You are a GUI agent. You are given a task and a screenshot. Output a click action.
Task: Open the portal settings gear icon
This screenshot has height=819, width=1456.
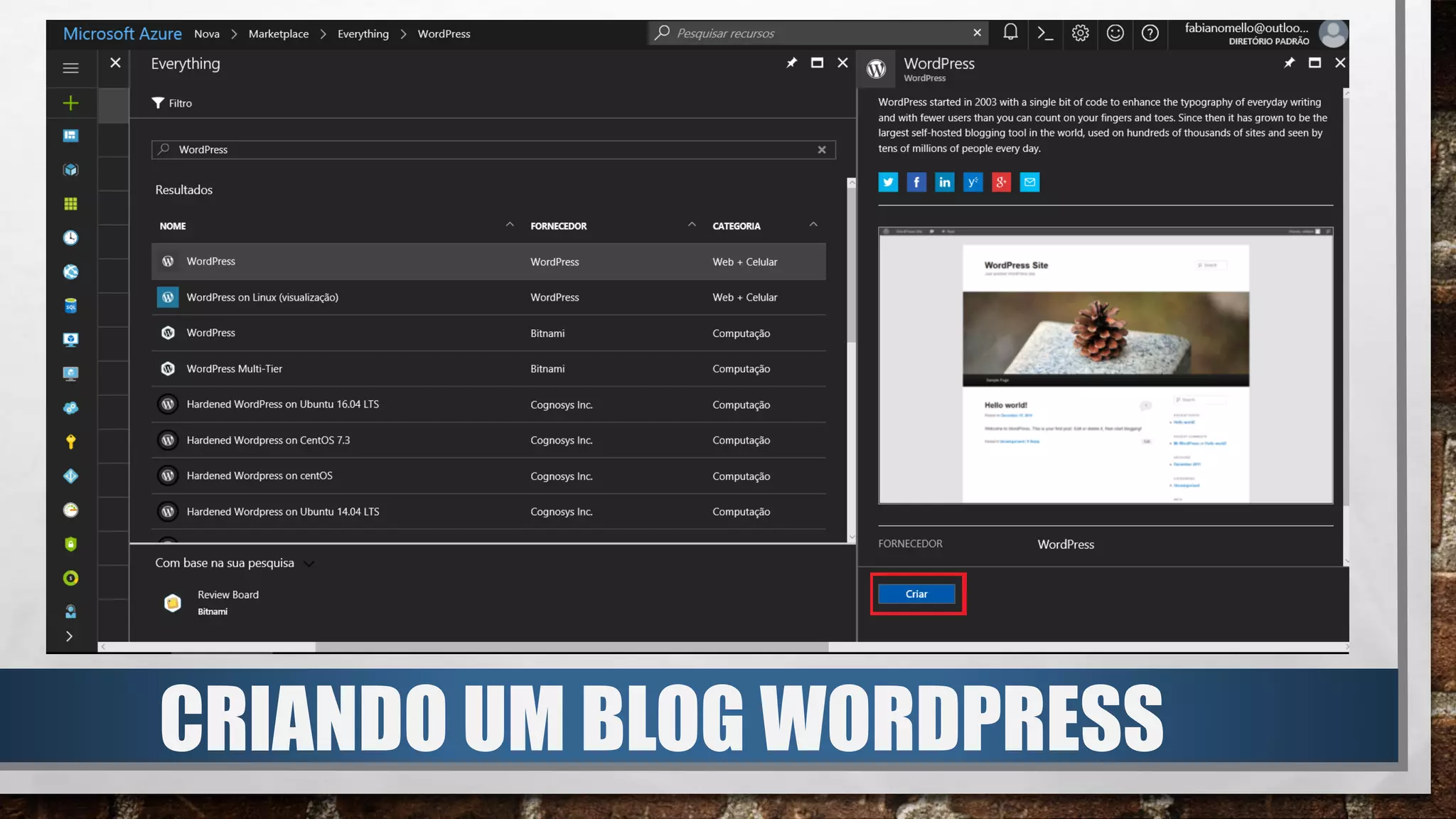pyautogui.click(x=1080, y=33)
